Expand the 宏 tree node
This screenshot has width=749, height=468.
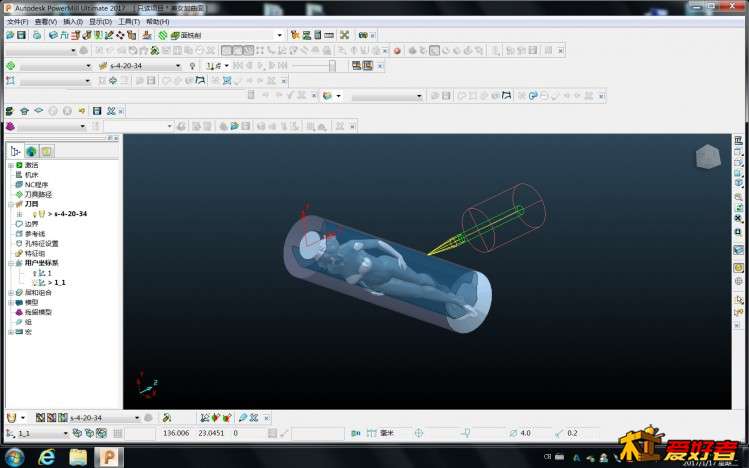coord(11,332)
